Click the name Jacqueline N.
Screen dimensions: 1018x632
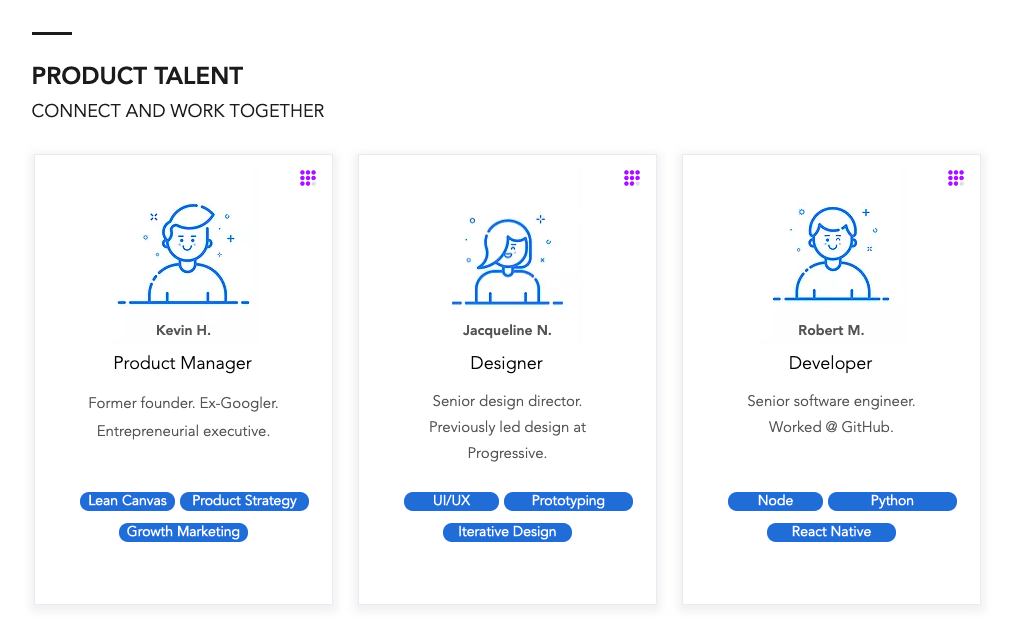[507, 330]
